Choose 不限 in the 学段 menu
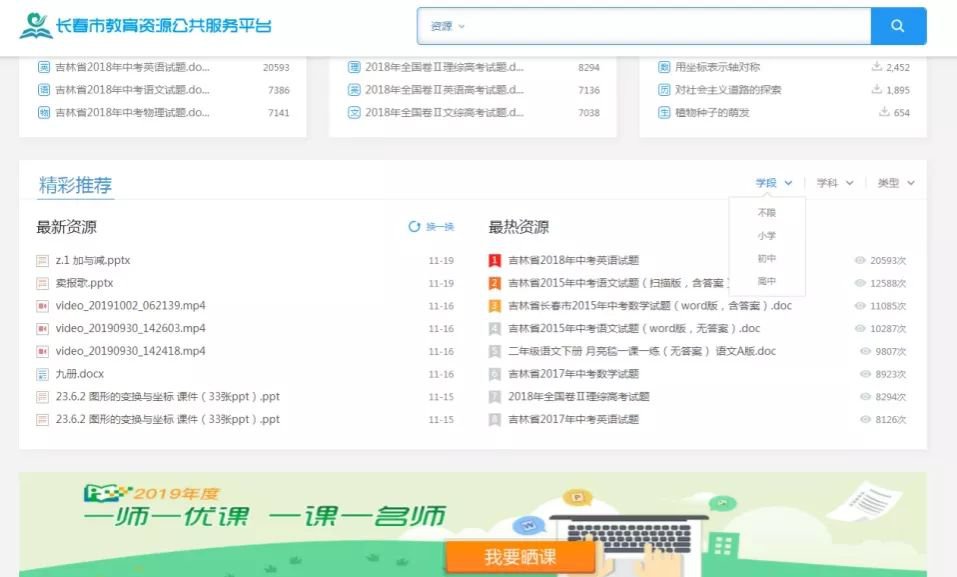This screenshot has height=577, width=957. pyautogui.click(x=766, y=213)
